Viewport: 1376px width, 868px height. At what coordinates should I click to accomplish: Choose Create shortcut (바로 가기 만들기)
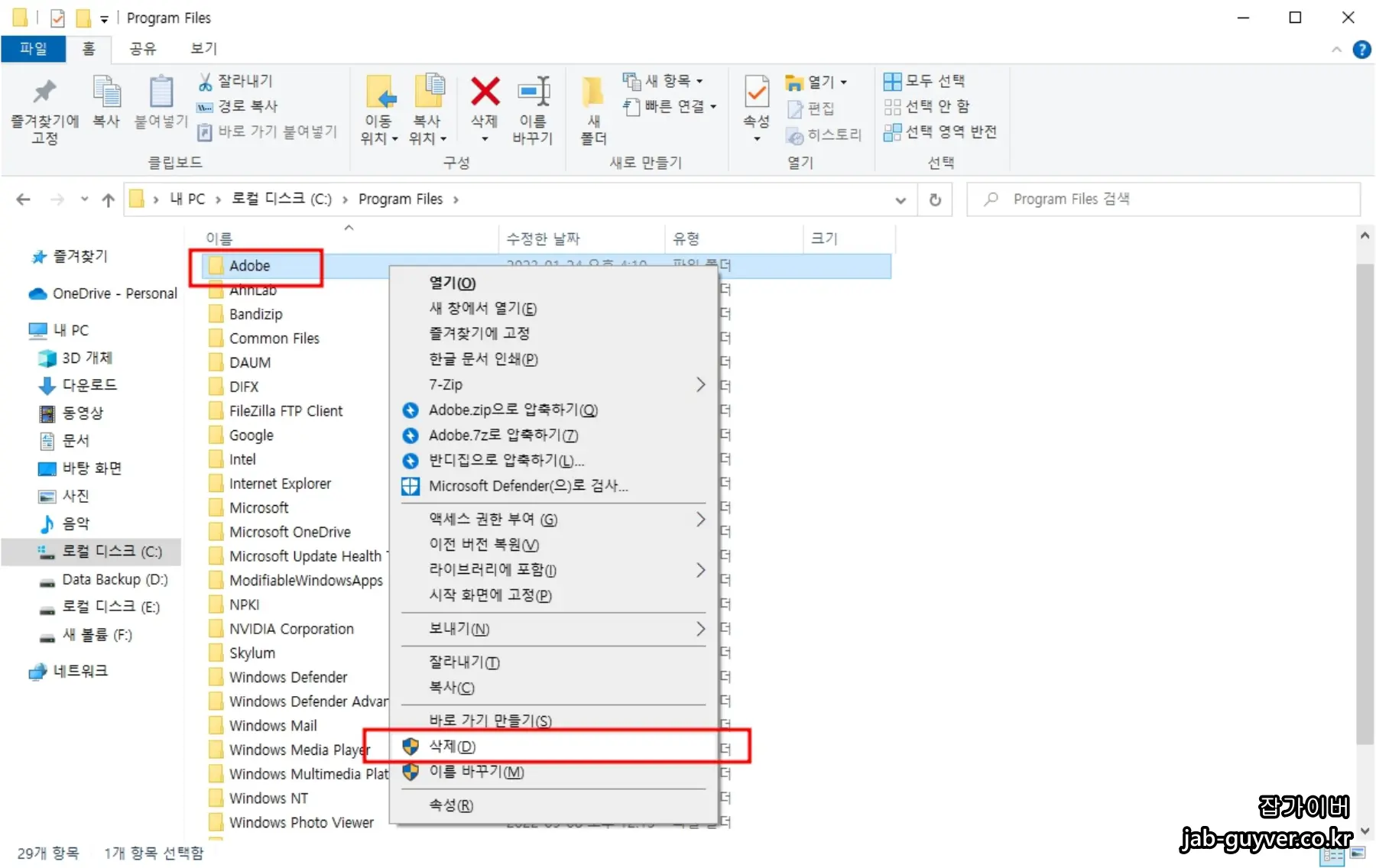(554, 721)
